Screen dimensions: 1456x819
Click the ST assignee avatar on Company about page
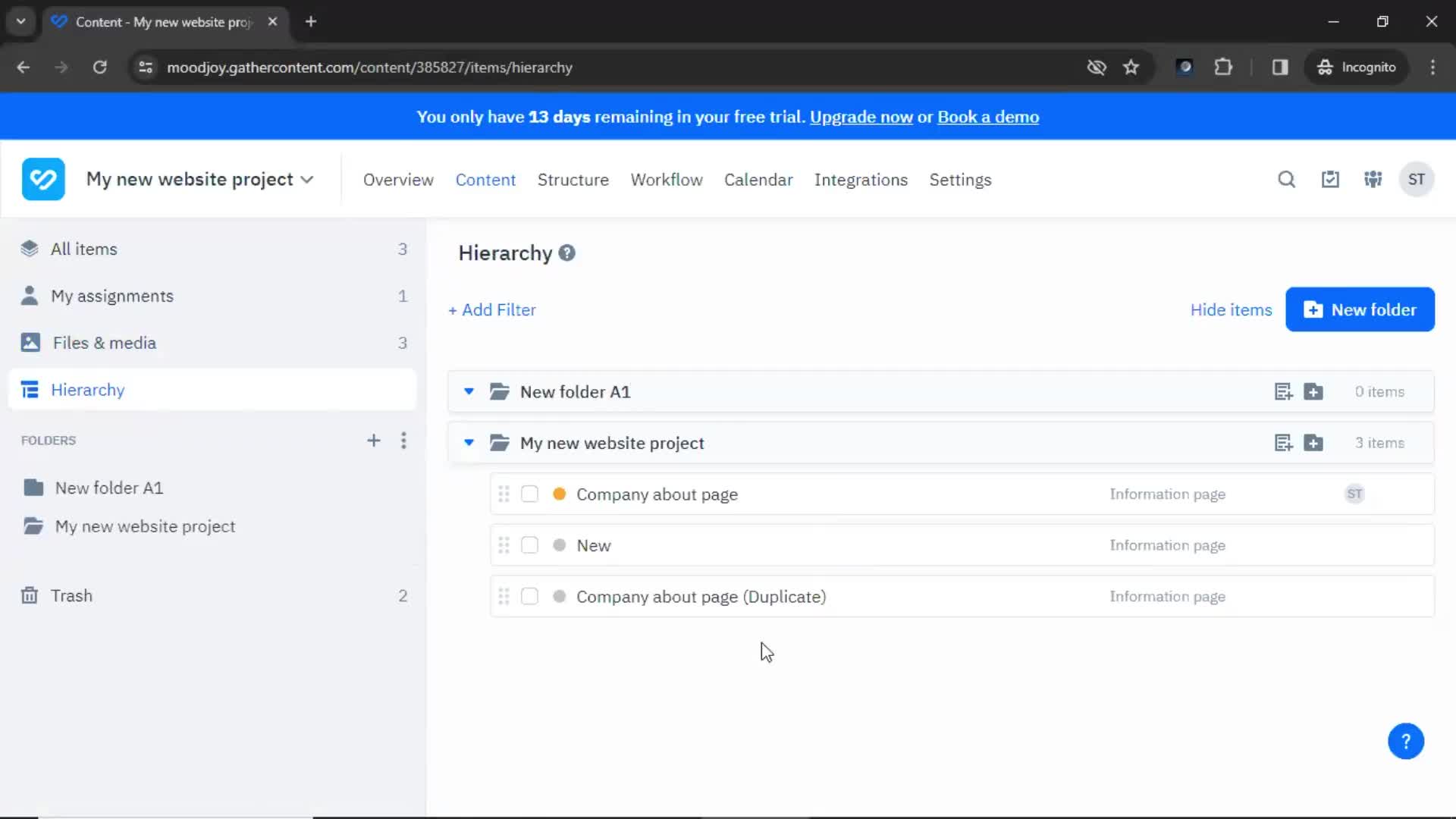click(x=1354, y=494)
